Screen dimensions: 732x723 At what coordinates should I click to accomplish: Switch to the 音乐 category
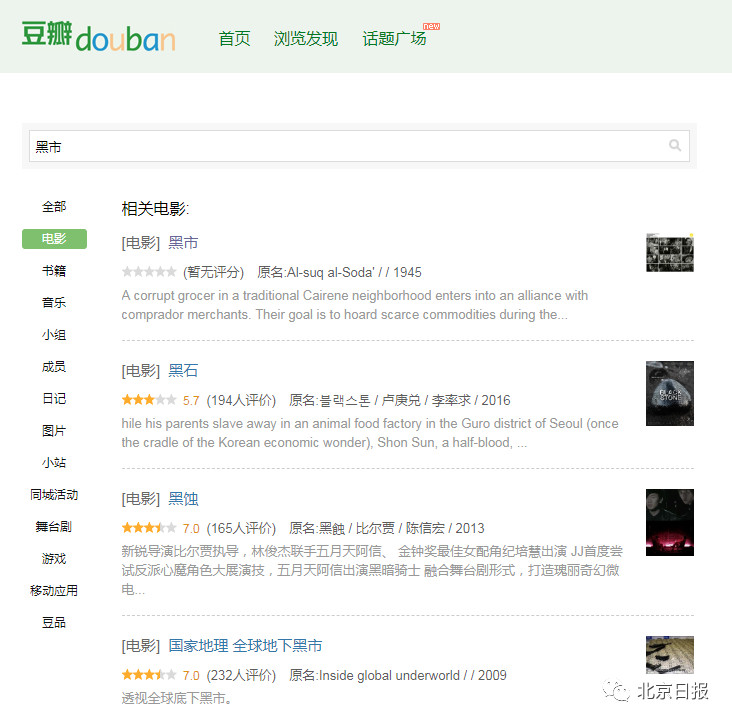pyautogui.click(x=54, y=302)
